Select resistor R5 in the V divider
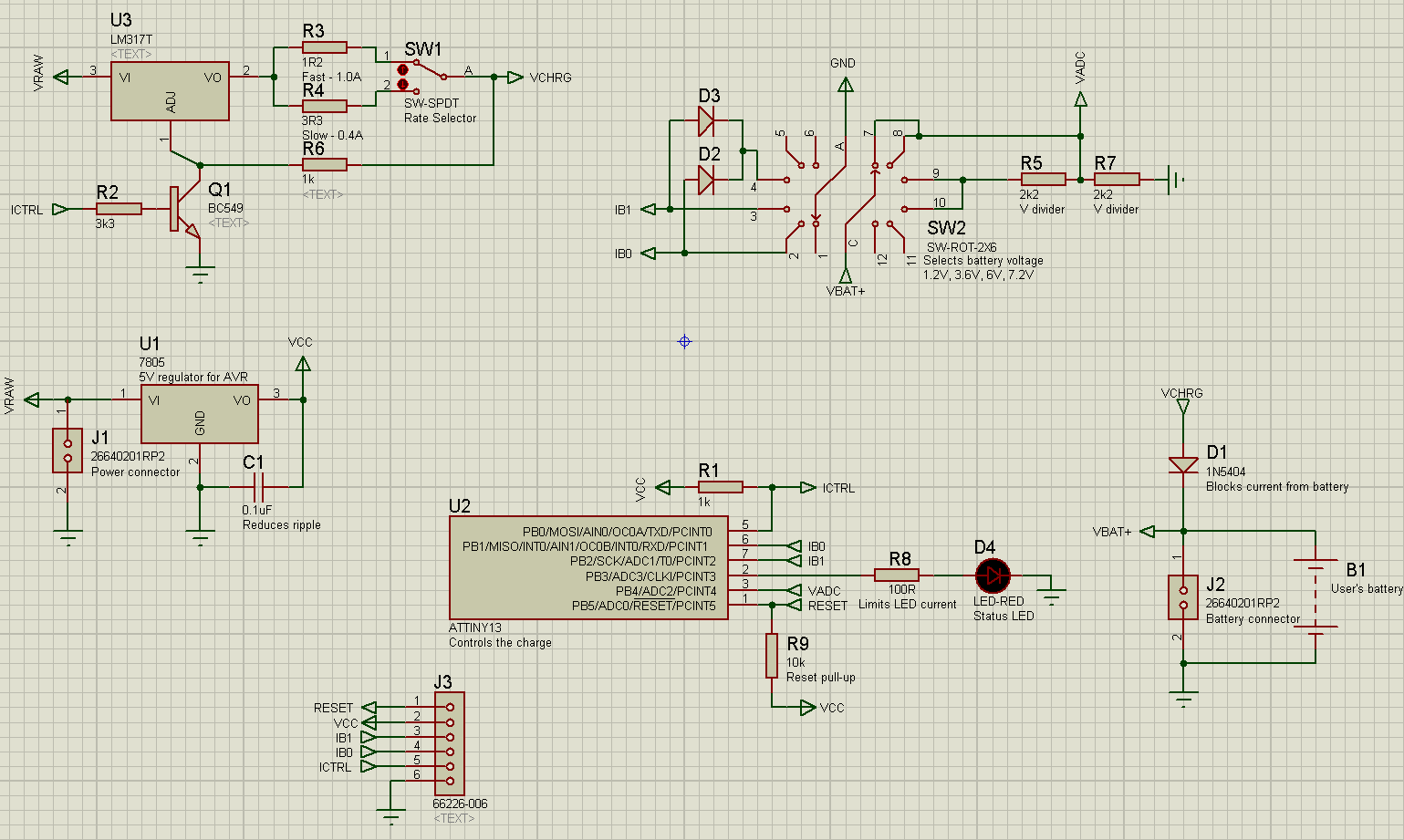 pos(1043,180)
